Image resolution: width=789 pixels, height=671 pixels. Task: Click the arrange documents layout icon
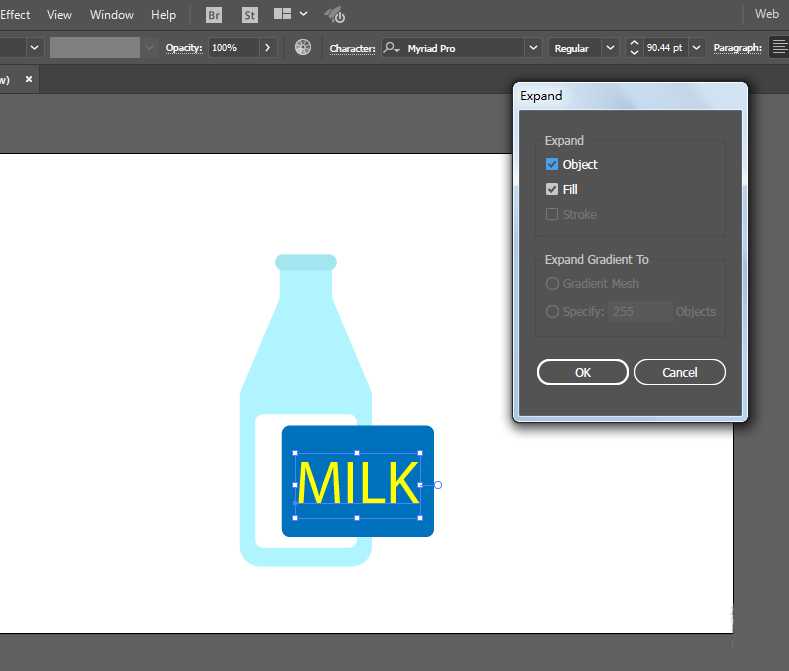click(x=283, y=15)
